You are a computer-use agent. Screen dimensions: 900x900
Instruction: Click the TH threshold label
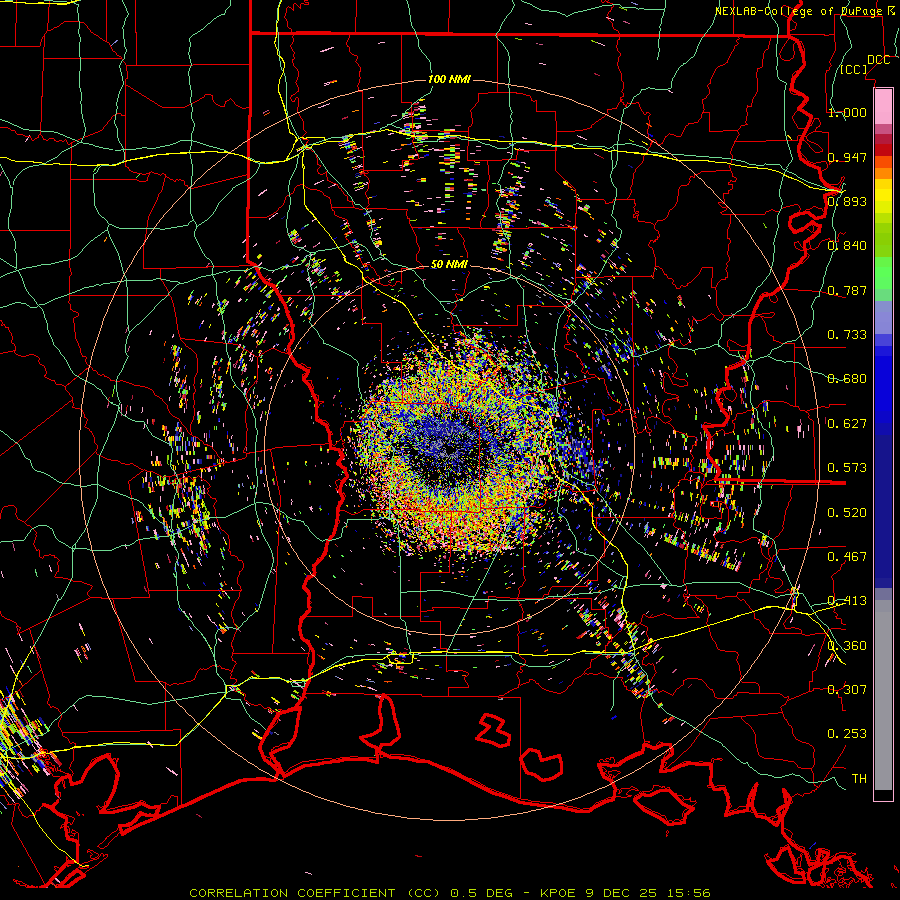click(859, 778)
